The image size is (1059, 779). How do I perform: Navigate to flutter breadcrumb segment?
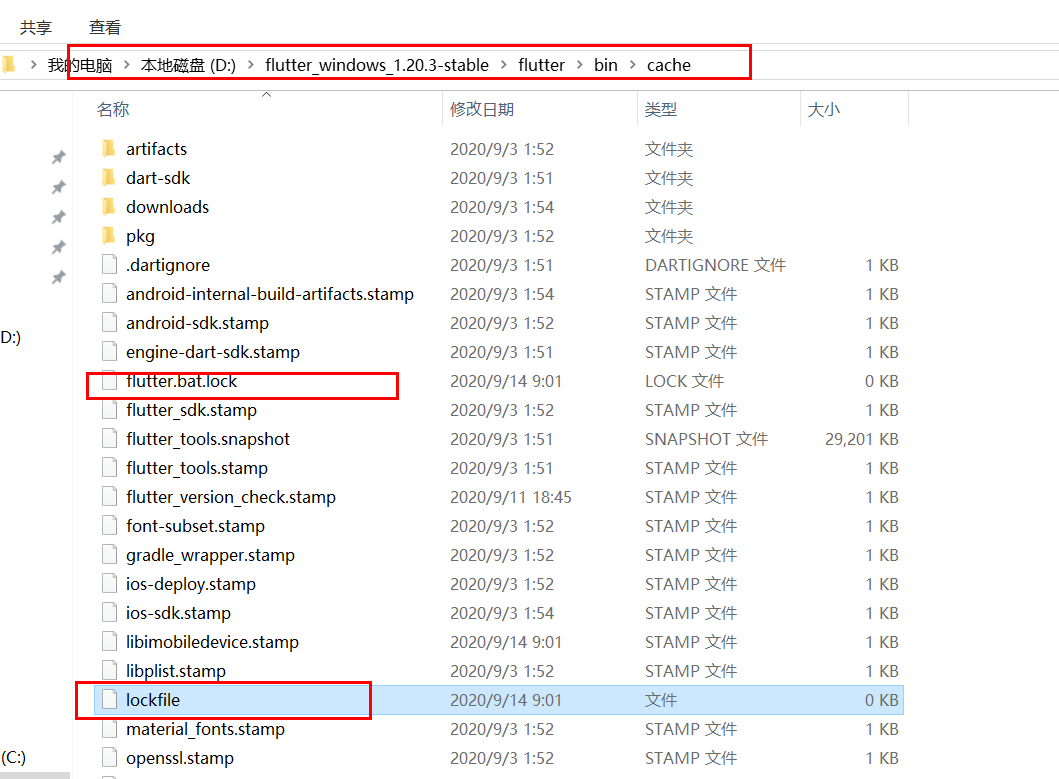click(x=541, y=66)
